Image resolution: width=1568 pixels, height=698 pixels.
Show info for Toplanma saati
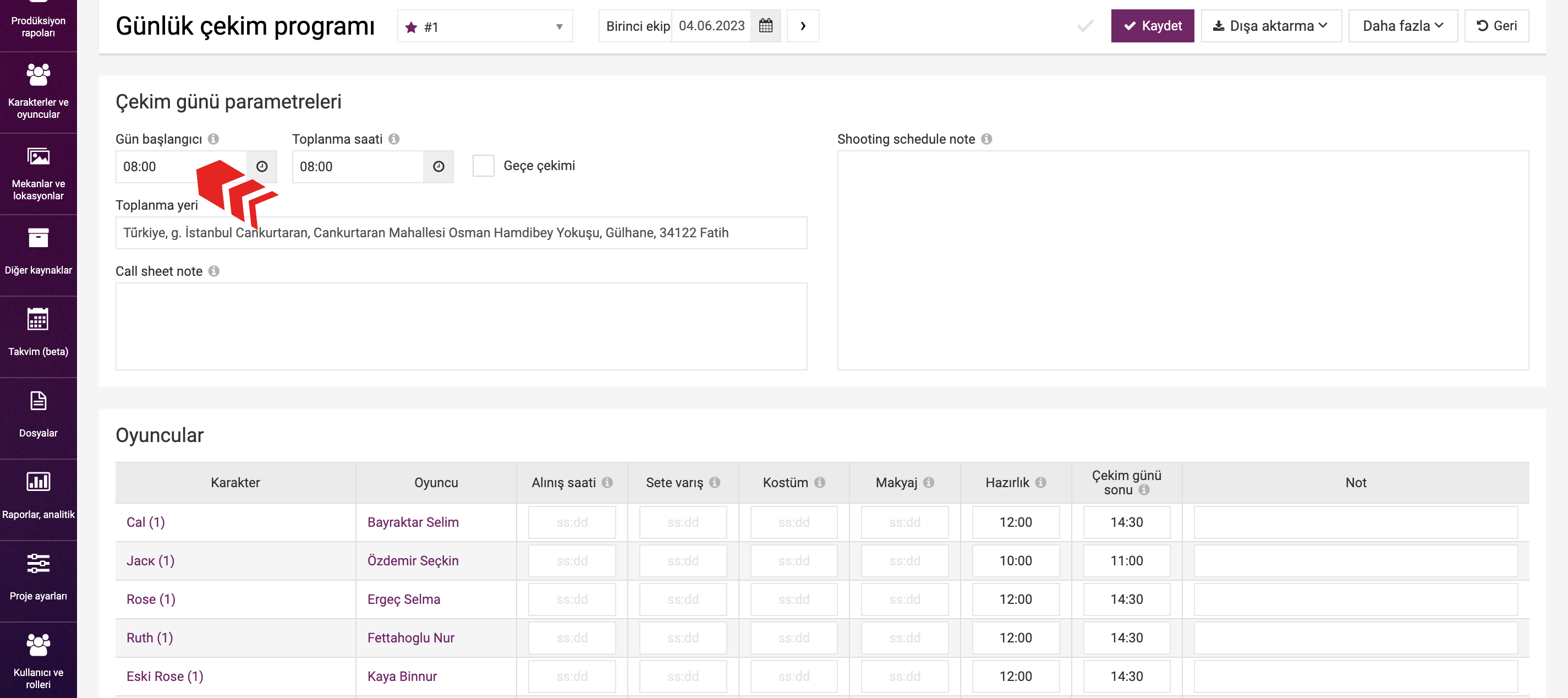coord(394,139)
